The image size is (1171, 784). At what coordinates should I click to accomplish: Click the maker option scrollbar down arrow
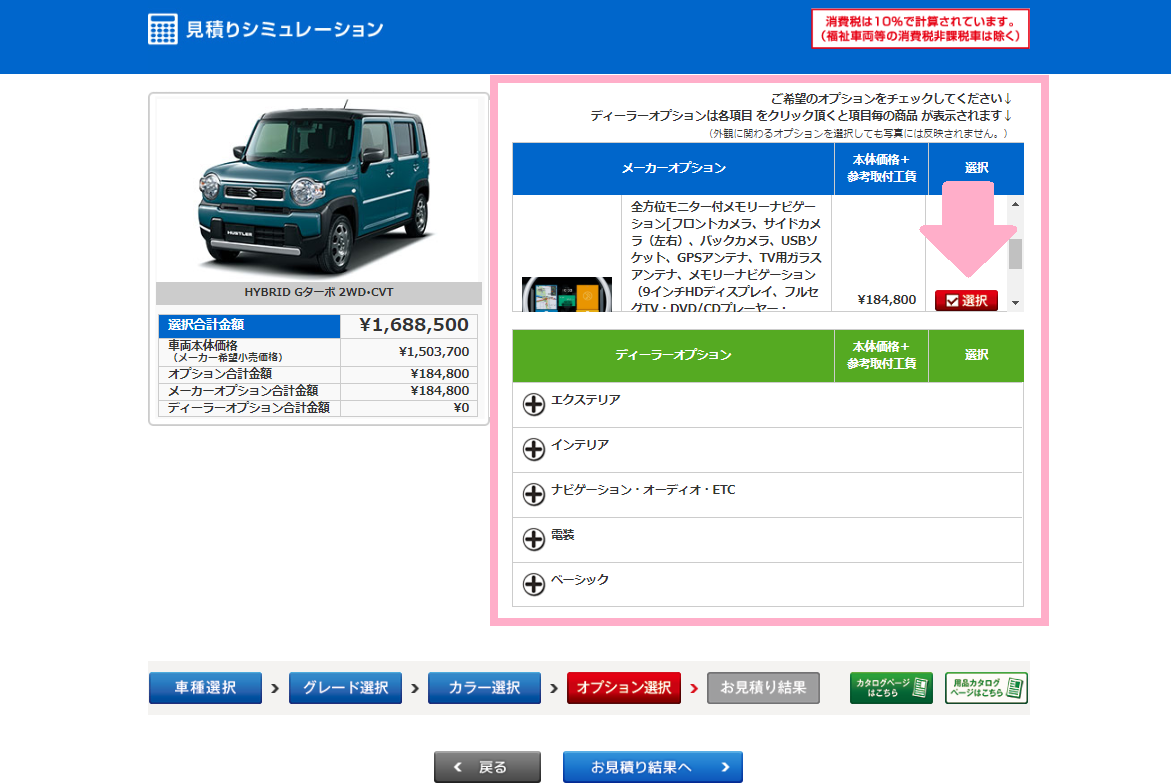click(1015, 302)
